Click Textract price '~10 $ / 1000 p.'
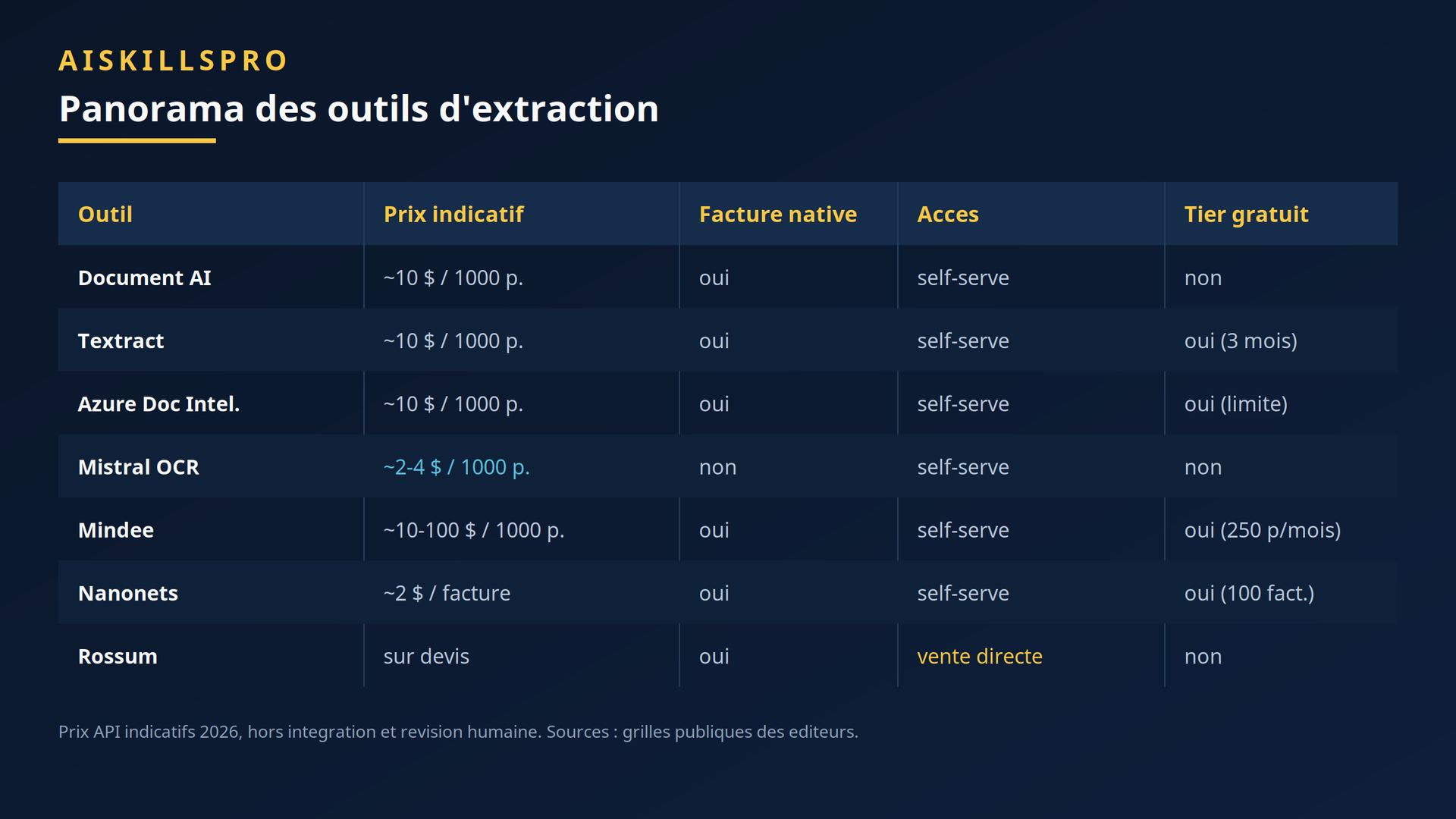Image resolution: width=1456 pixels, height=819 pixels. coord(453,340)
